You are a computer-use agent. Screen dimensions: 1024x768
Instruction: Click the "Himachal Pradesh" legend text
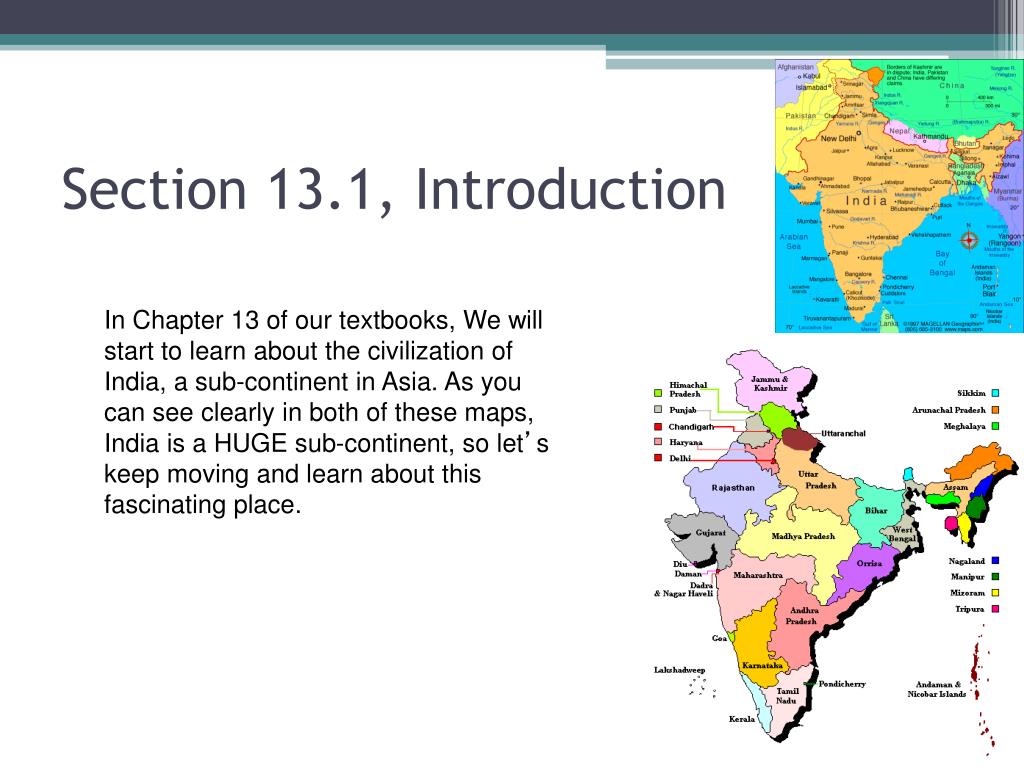(688, 389)
